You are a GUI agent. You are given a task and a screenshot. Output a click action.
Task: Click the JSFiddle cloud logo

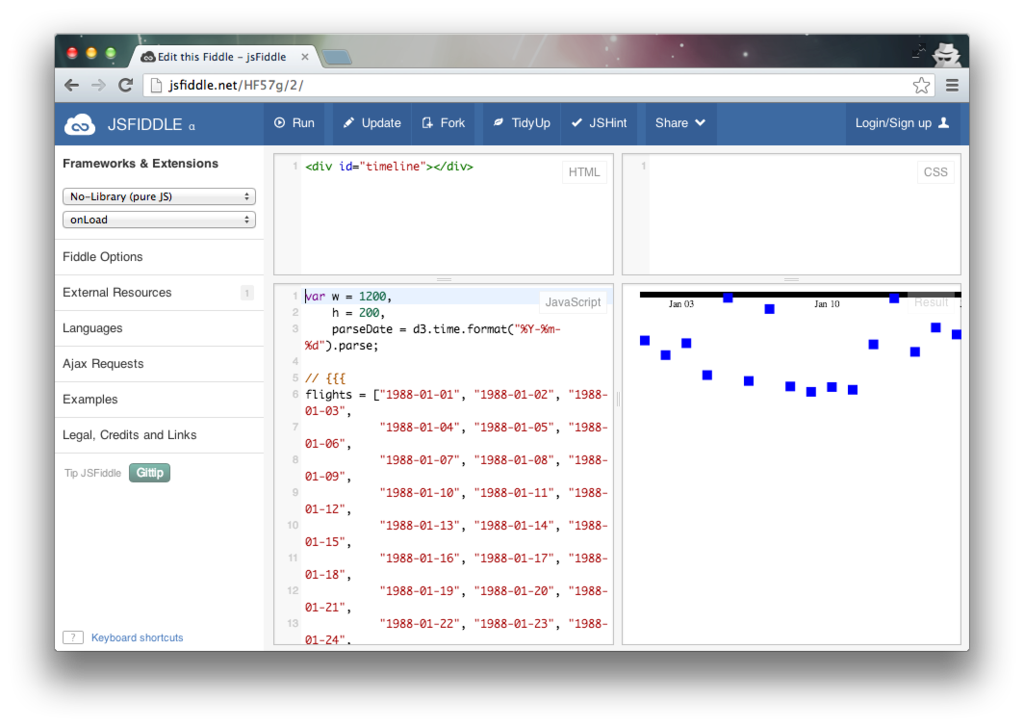[x=80, y=124]
